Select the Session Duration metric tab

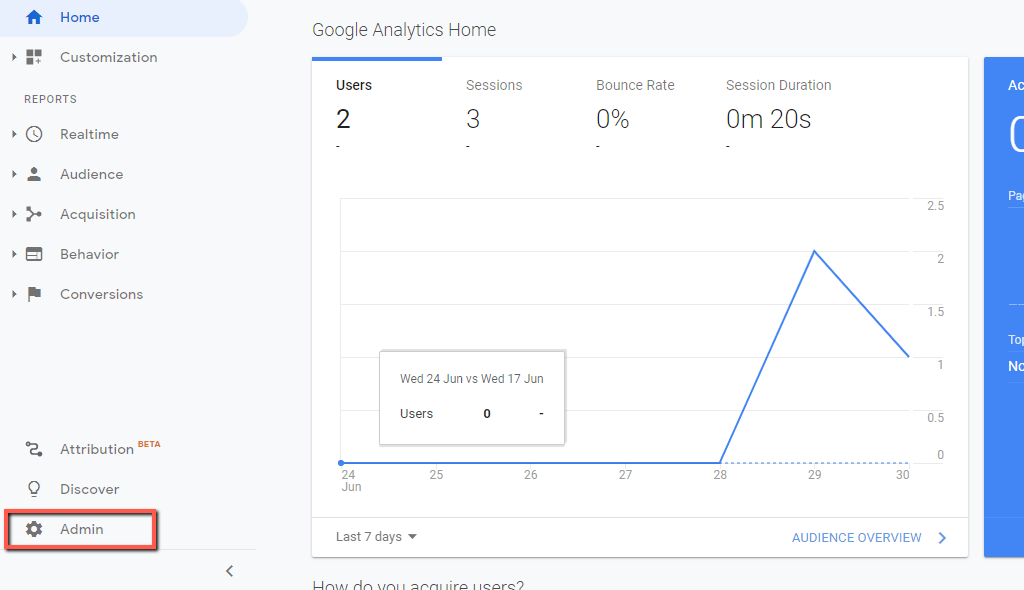click(778, 105)
